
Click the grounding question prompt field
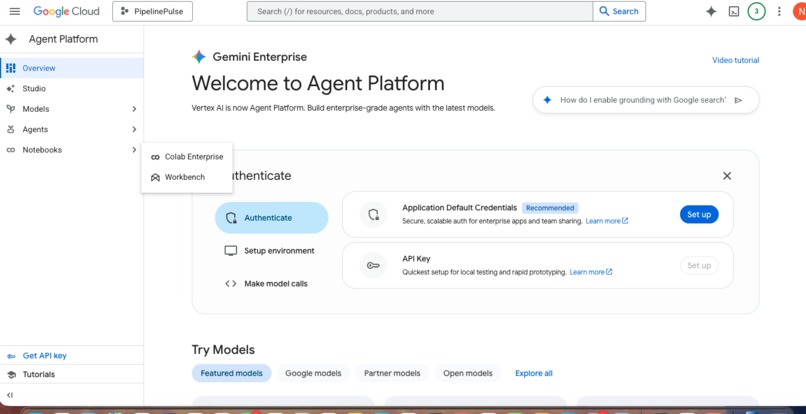pos(643,100)
